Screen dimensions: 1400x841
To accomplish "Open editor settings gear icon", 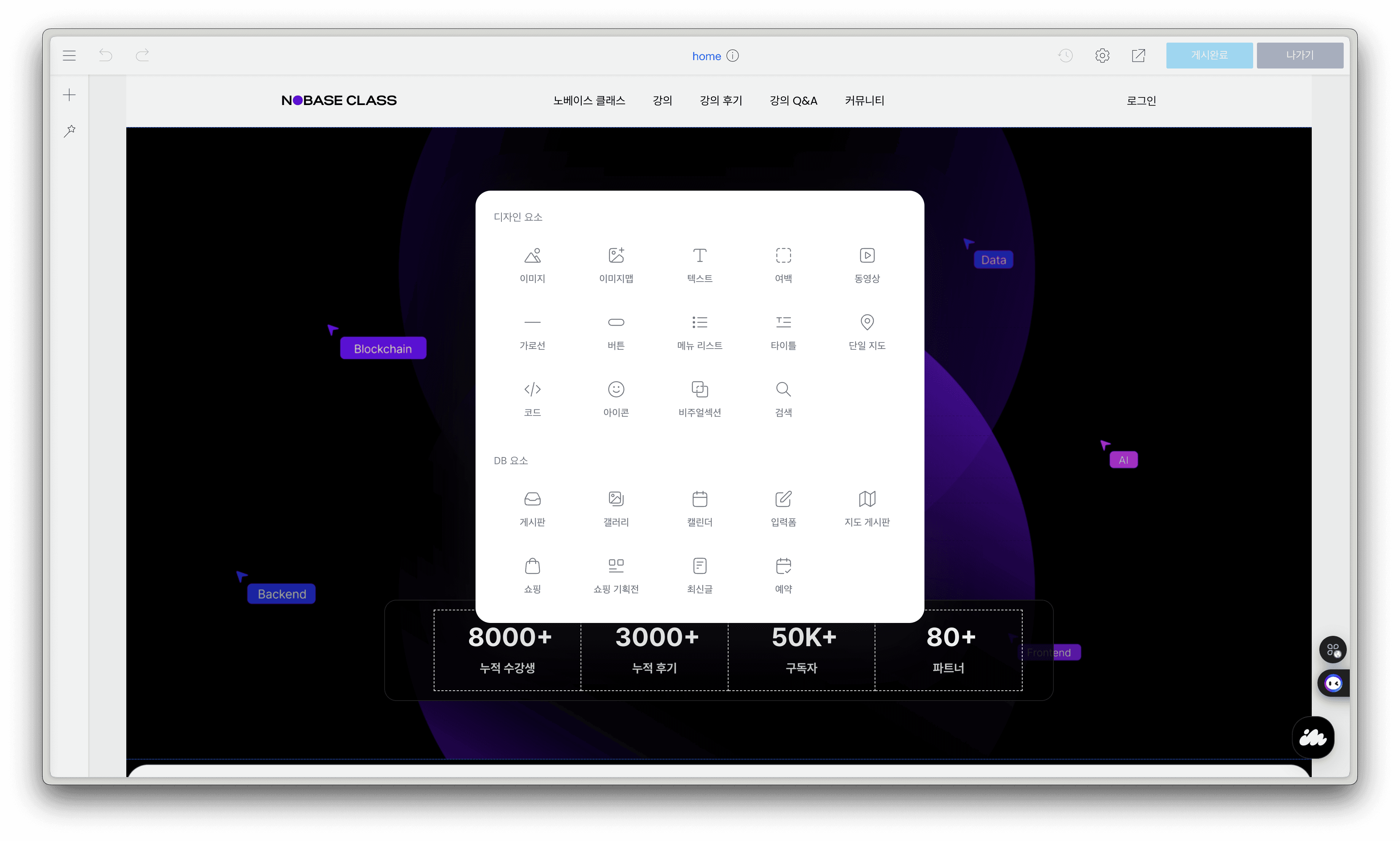I will pos(1102,56).
